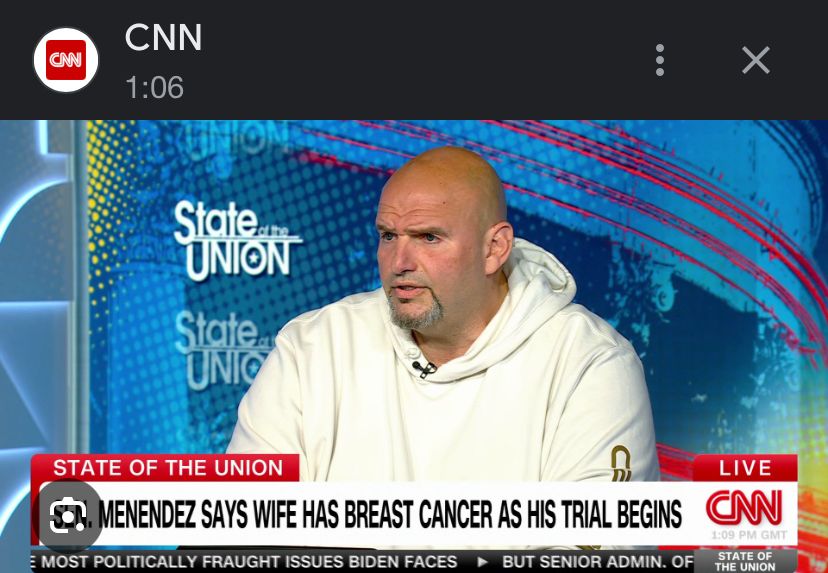The image size is (828, 573).
Task: Click the partially hidden State of the Union logo
Action: [x=224, y=349]
